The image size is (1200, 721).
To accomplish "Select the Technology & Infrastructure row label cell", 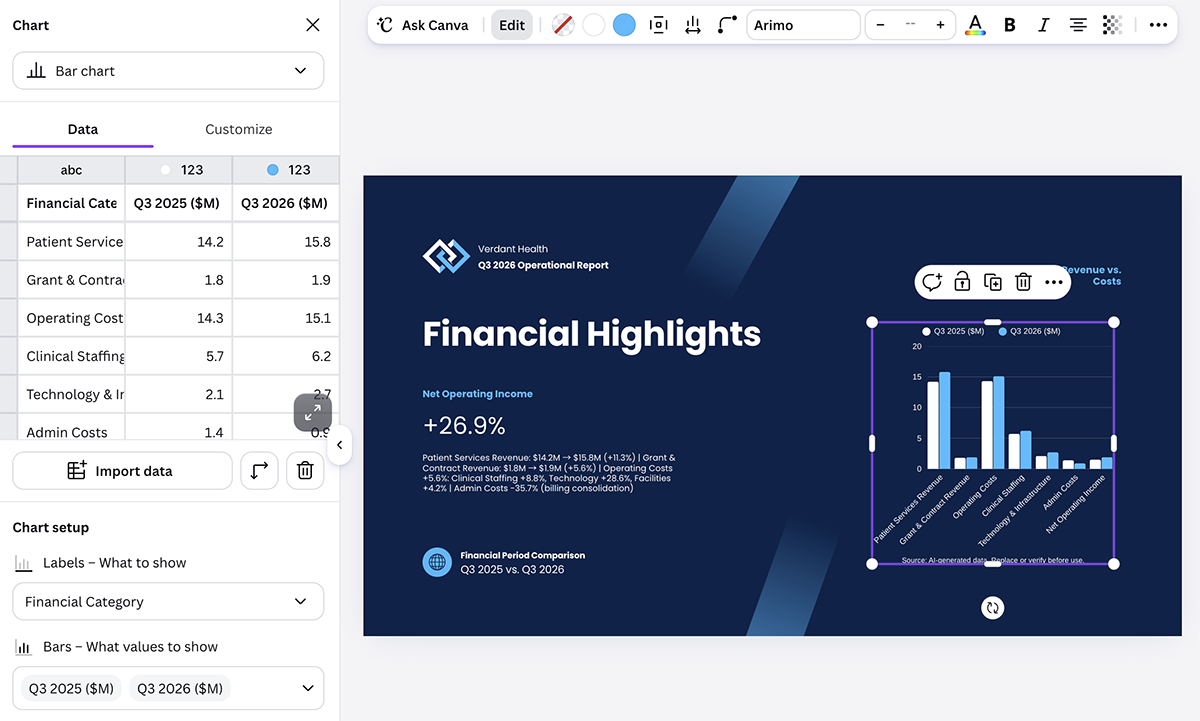I will [x=71, y=394].
